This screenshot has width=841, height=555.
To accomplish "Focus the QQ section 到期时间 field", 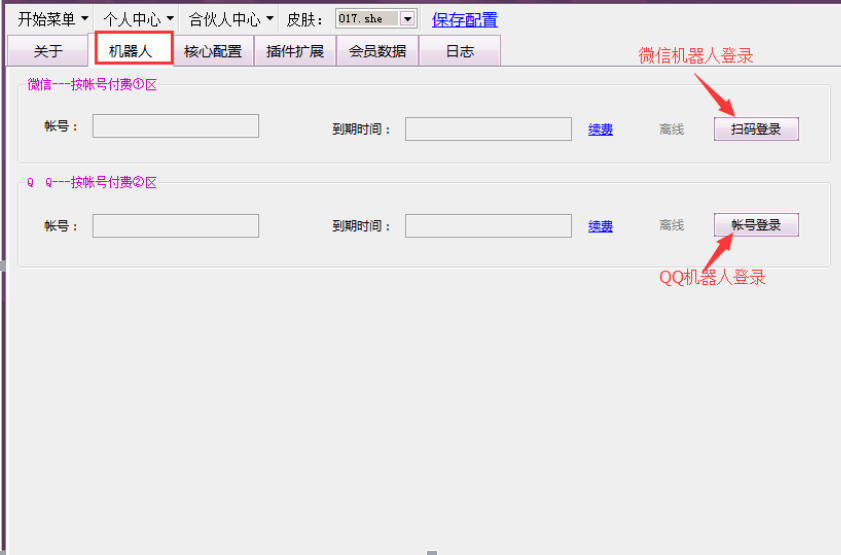I will click(x=488, y=226).
